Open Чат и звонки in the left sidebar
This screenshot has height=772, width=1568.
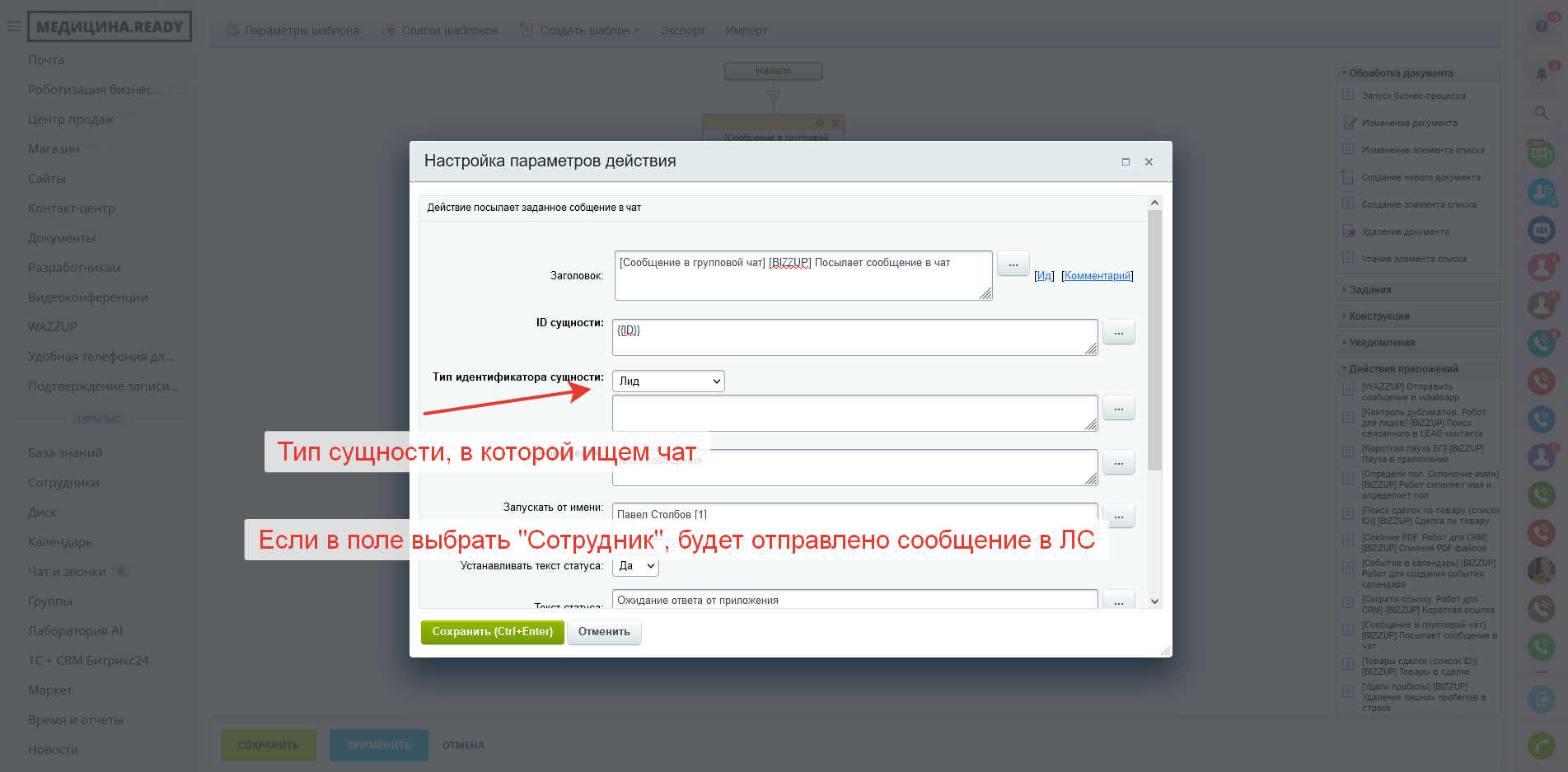(x=68, y=572)
